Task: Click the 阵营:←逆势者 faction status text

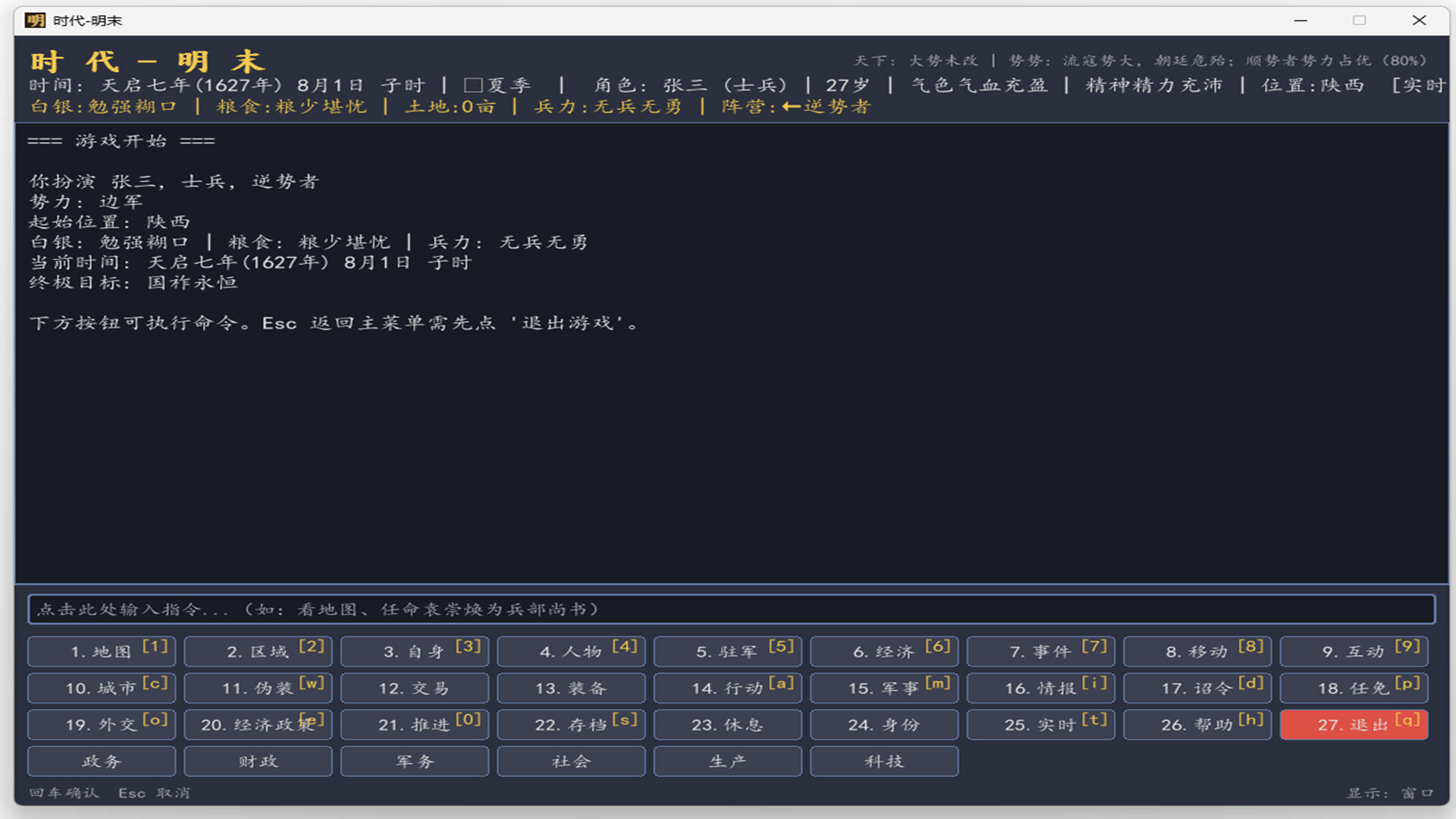Action: (795, 106)
